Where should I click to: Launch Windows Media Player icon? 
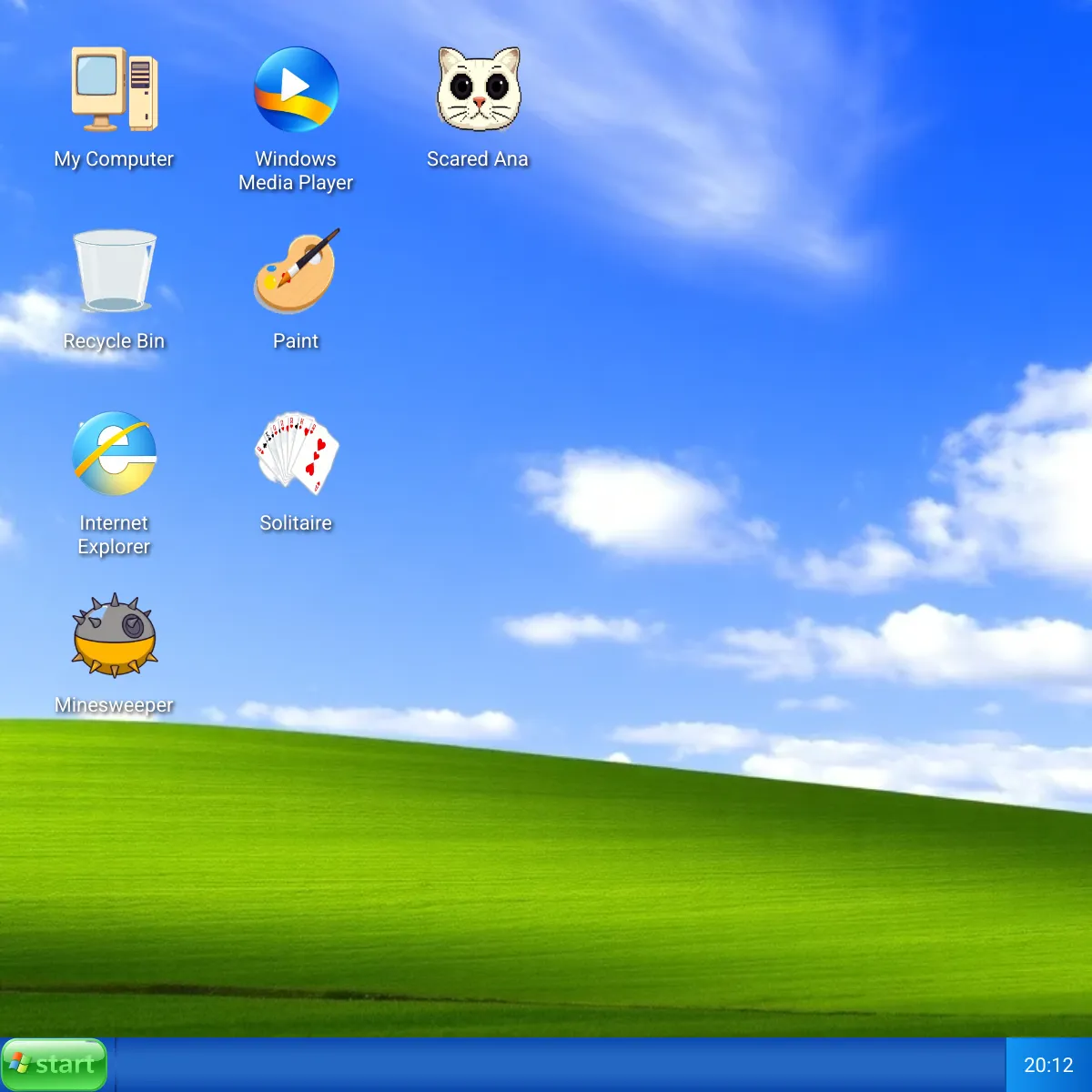(x=296, y=89)
